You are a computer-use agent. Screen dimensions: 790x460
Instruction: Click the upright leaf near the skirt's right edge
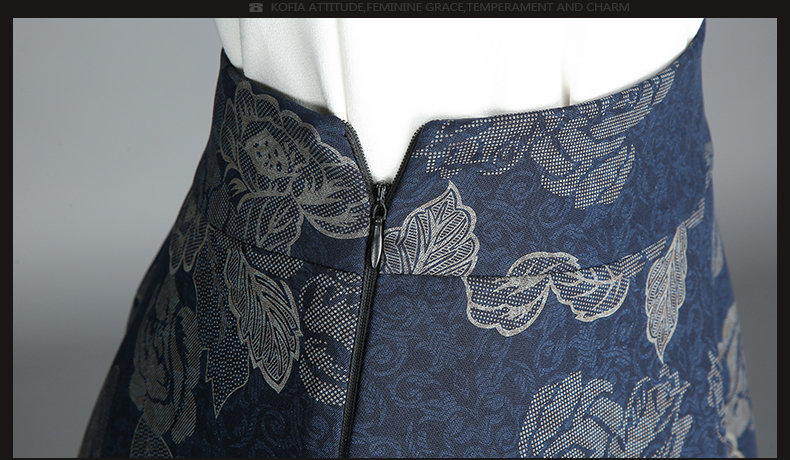click(x=666, y=288)
